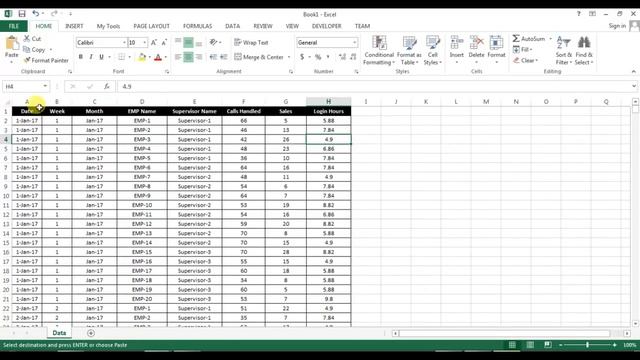Viewport: 640px width, 360px height.
Task: Open Conditional Formatting
Action: pyautogui.click(x=379, y=50)
